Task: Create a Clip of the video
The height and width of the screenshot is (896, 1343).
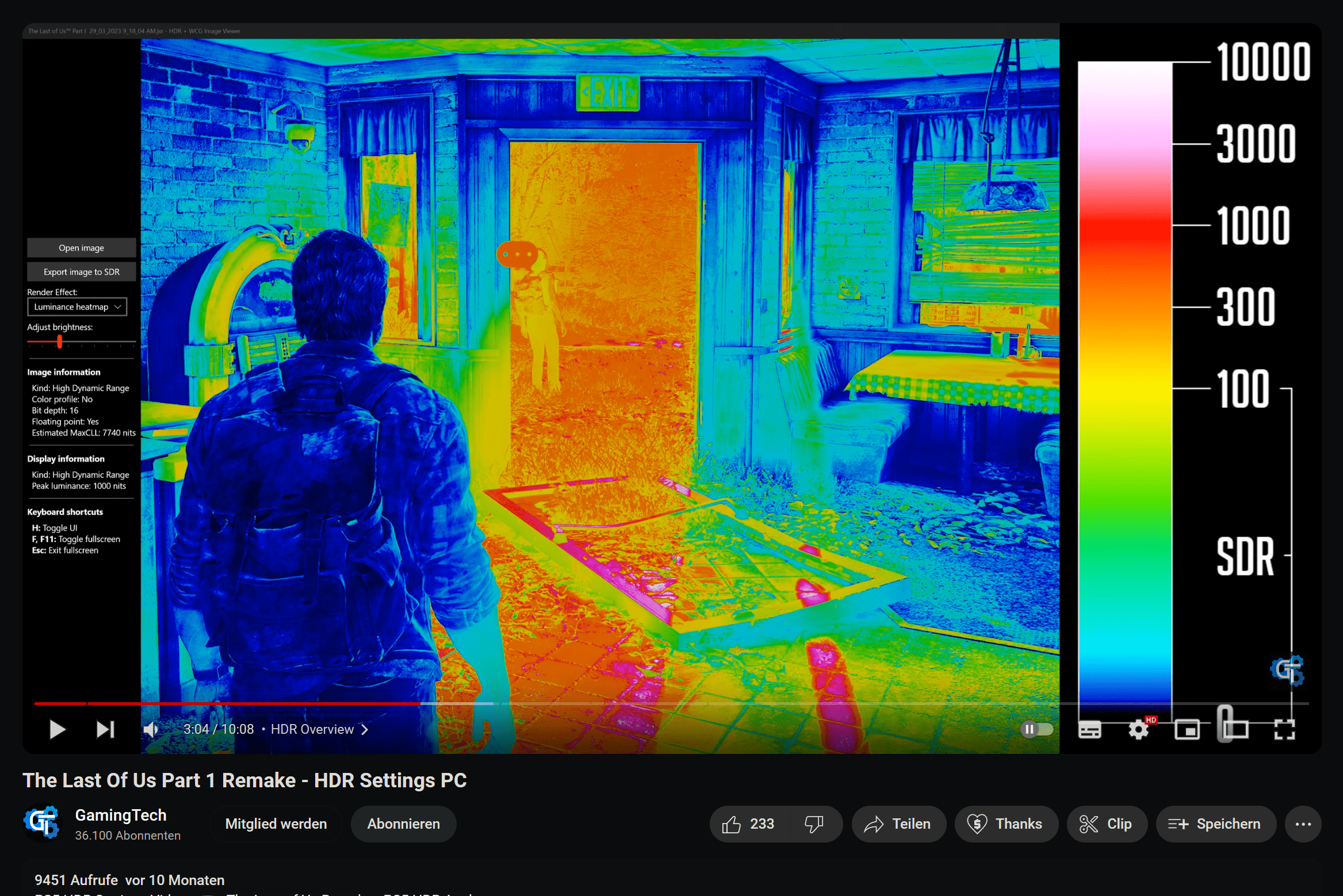Action: point(1107,824)
